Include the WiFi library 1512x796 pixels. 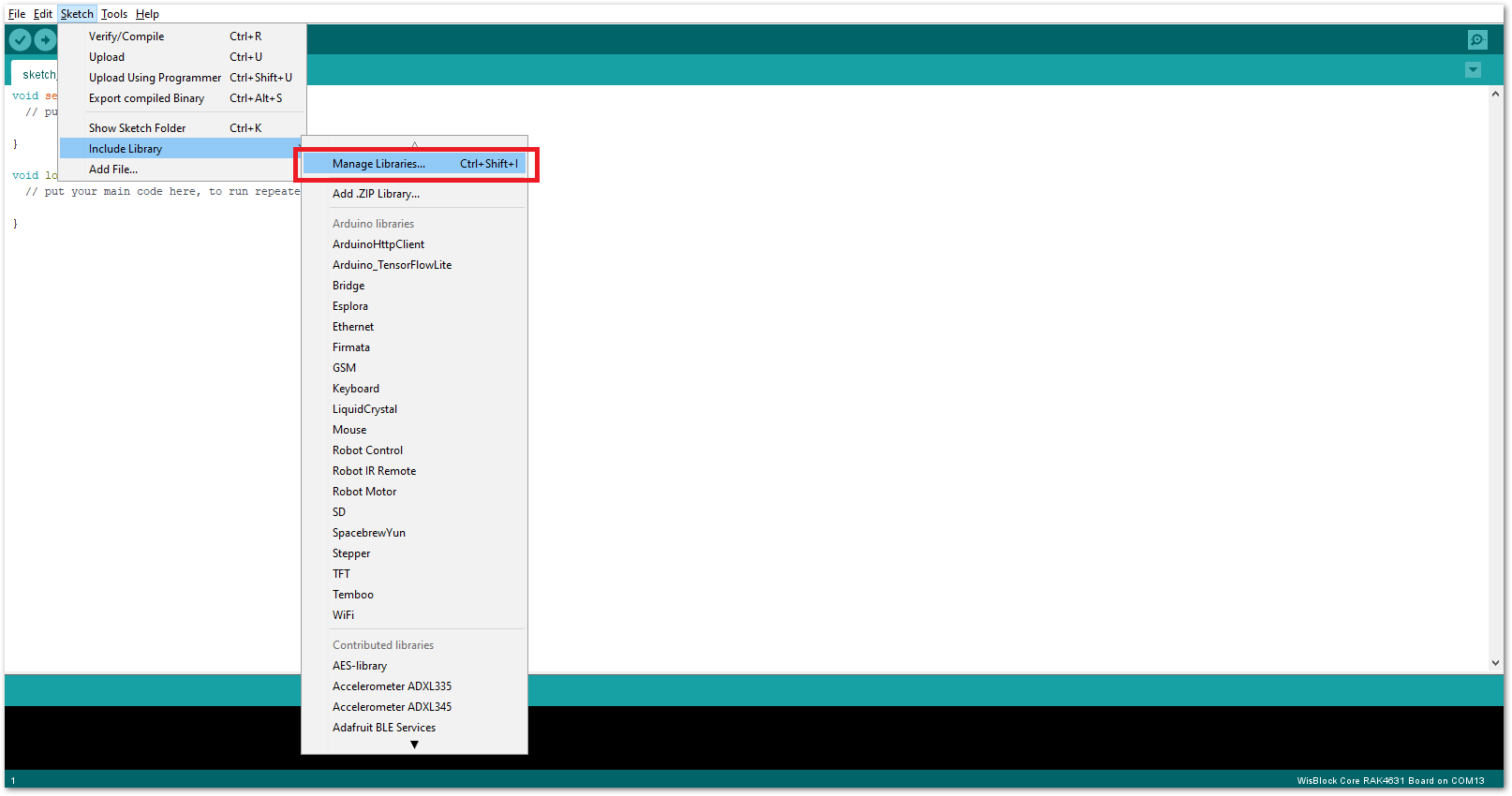point(414,615)
